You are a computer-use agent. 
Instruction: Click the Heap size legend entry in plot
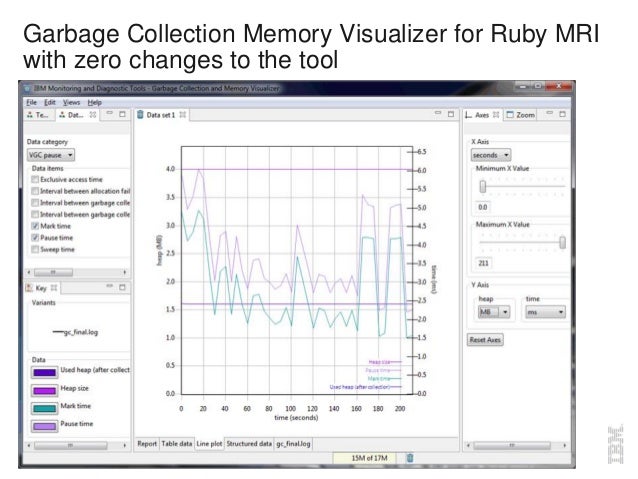click(x=385, y=362)
